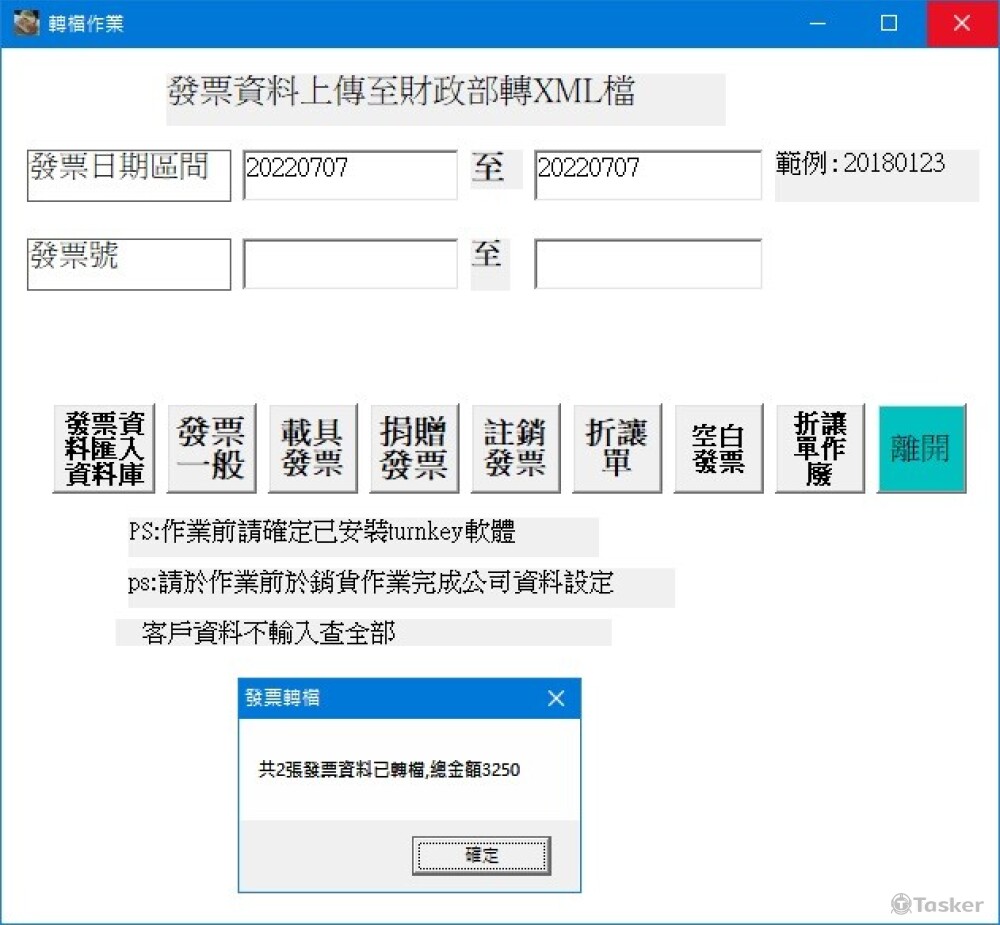Close the 發票轉檔 dialog with X

pos(556,699)
